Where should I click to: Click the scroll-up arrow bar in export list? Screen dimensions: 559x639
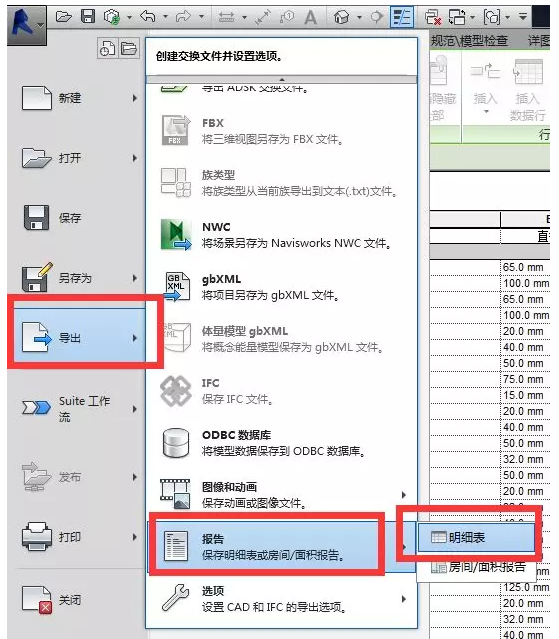coord(282,79)
